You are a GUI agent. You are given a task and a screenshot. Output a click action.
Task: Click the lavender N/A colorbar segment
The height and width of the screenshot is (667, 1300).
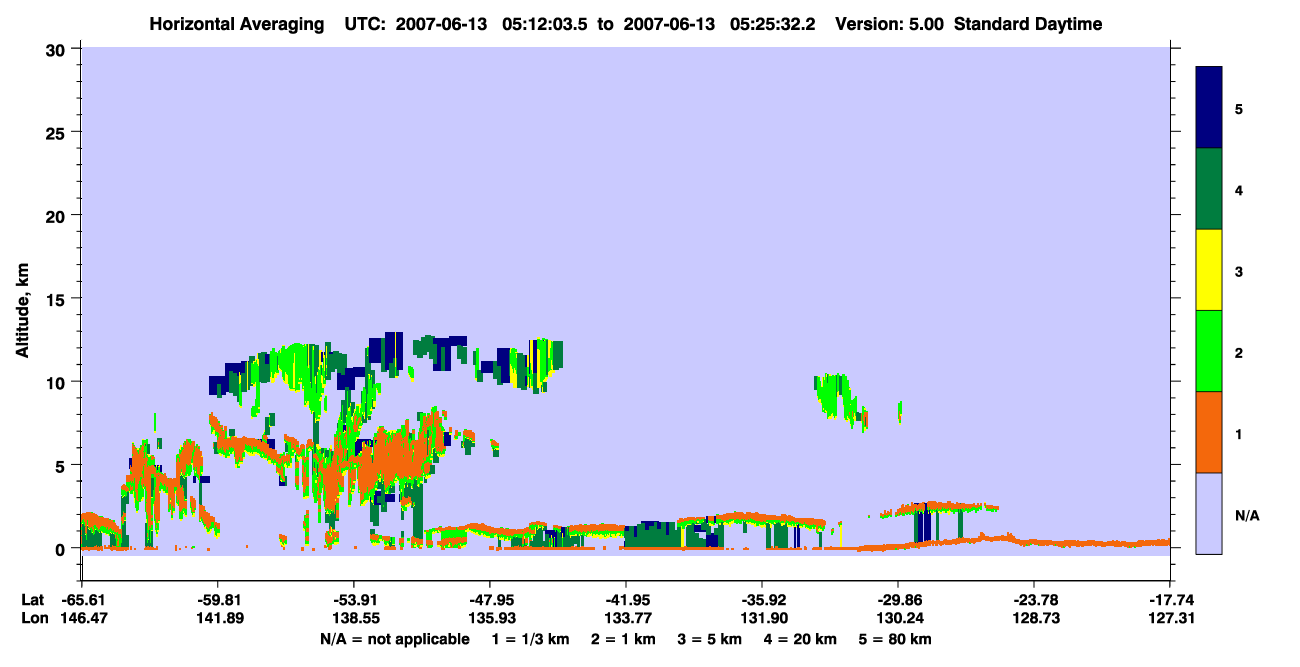1209,513
